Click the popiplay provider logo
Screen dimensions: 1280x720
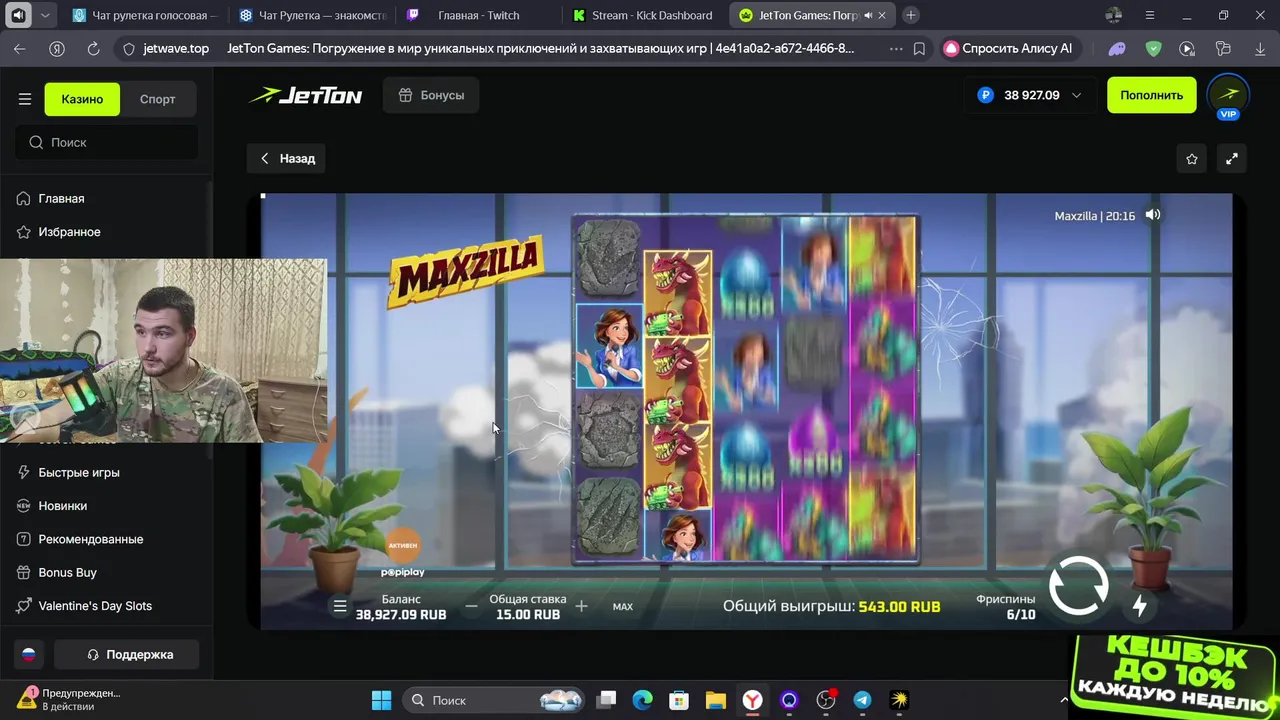402,572
